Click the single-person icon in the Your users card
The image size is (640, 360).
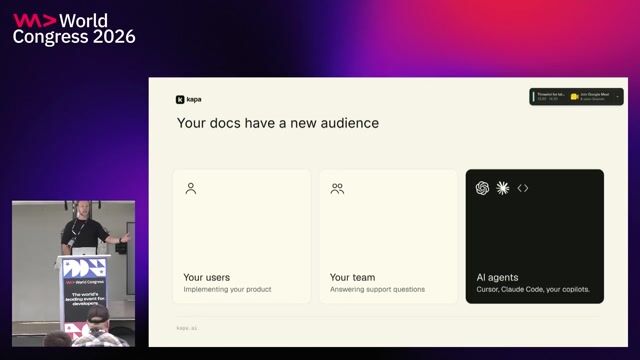[191, 188]
